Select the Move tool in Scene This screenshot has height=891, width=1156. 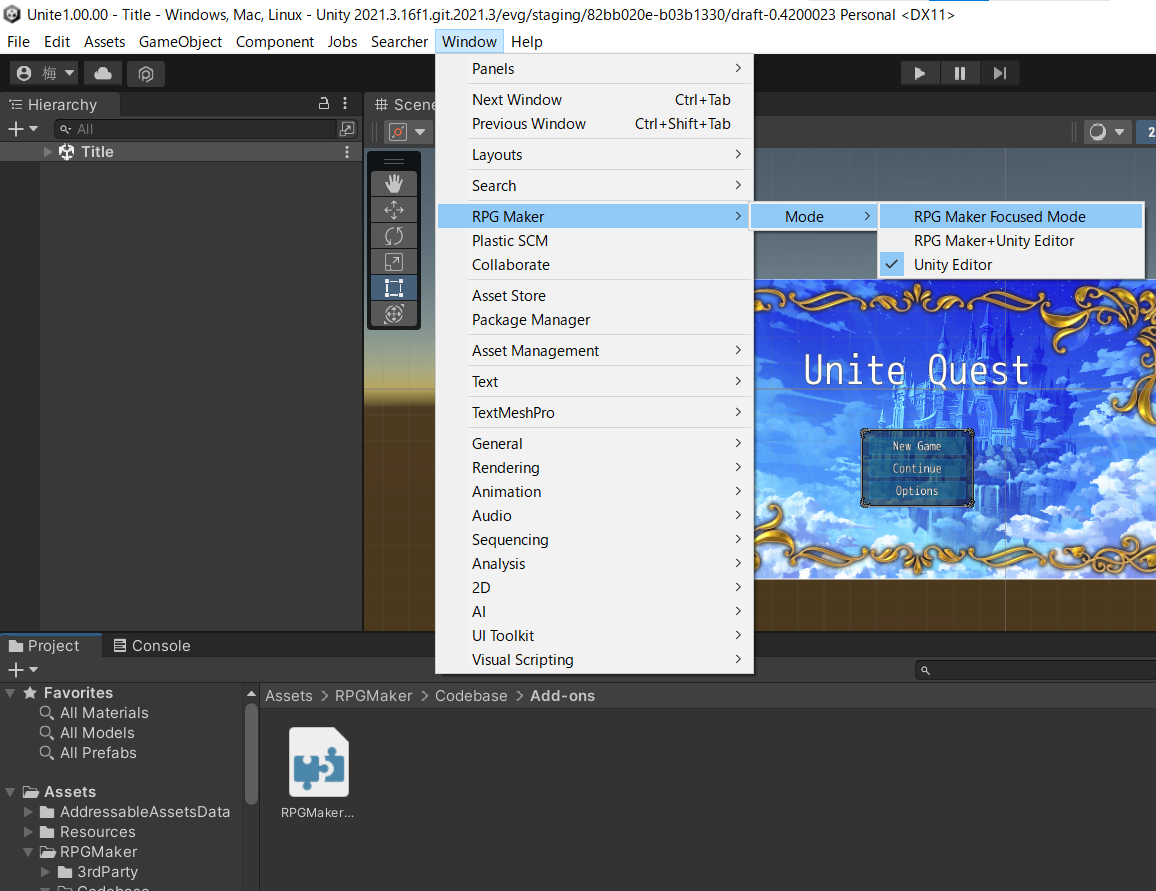click(x=394, y=210)
